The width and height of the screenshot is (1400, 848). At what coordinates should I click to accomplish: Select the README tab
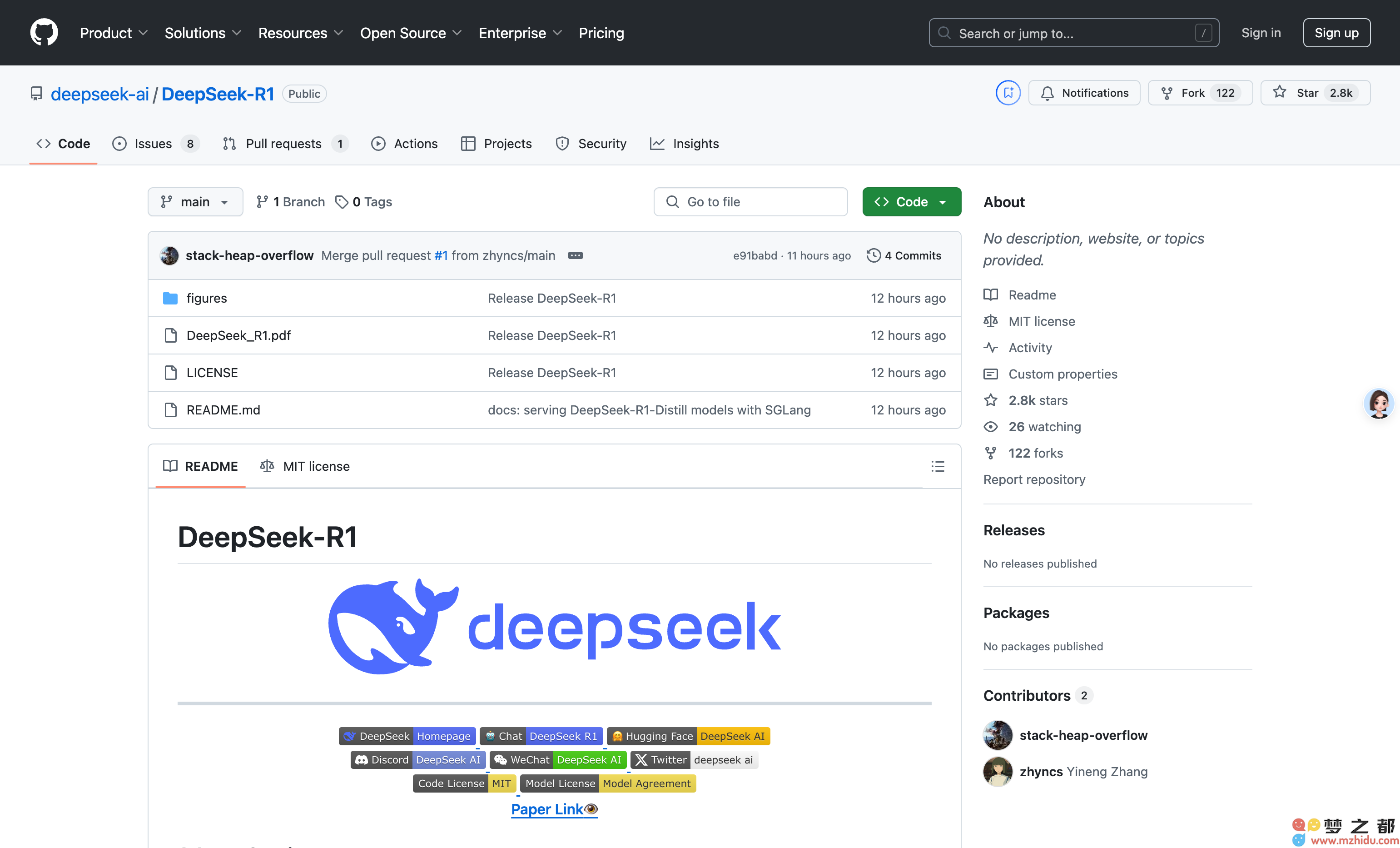pos(200,466)
